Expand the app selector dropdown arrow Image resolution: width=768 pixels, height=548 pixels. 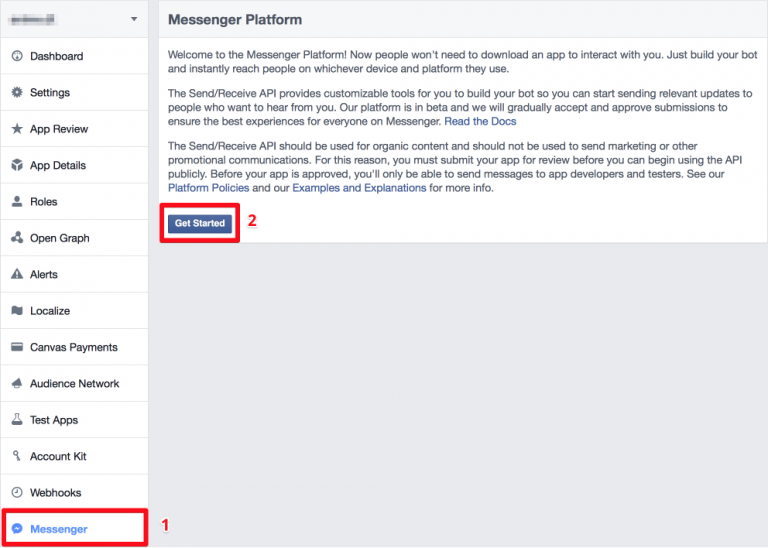[134, 19]
